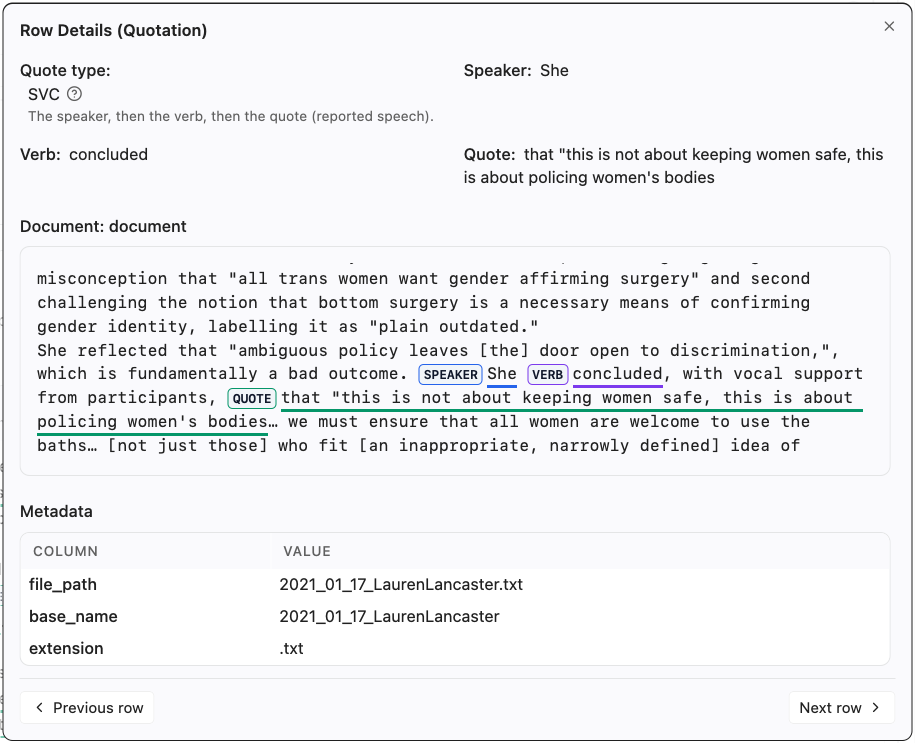Go to the Previous row

tap(87, 707)
